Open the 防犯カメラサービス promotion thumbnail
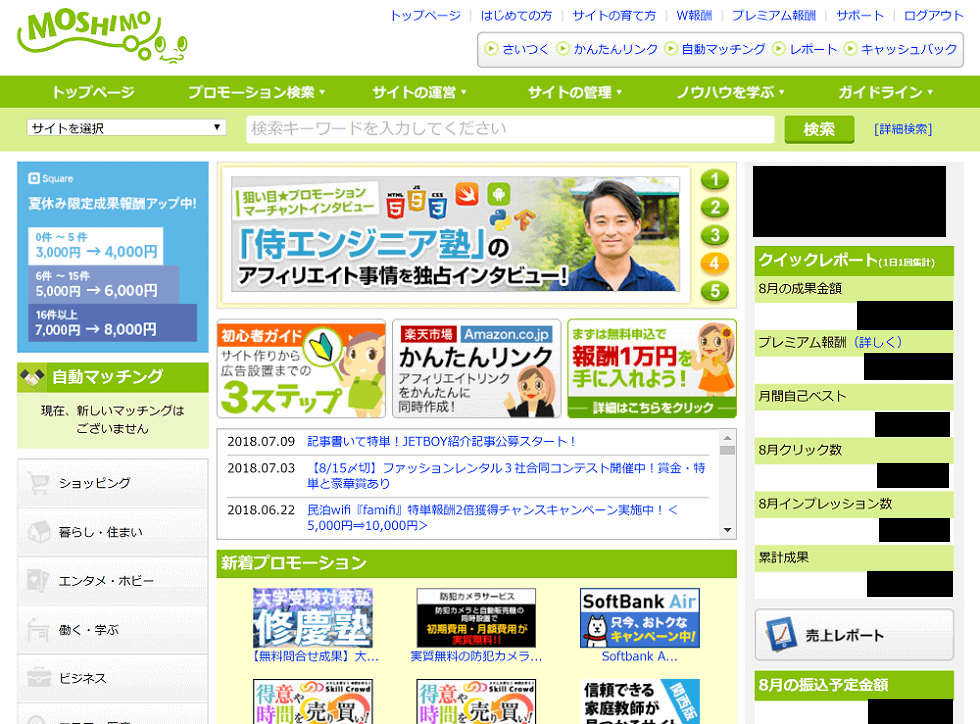 (x=476, y=618)
